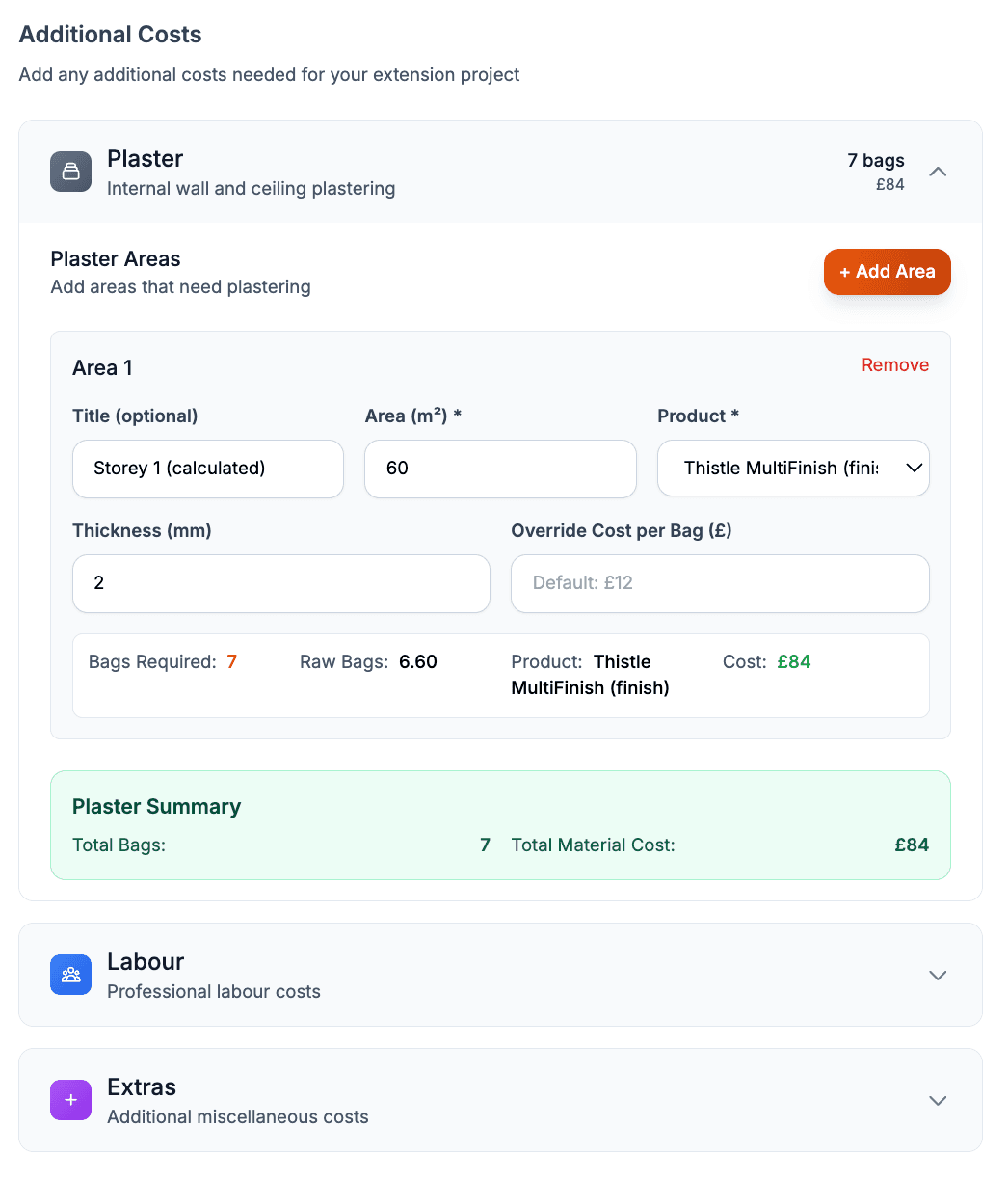
Task: Click the Area (m²) input showing 60
Action: coord(500,469)
